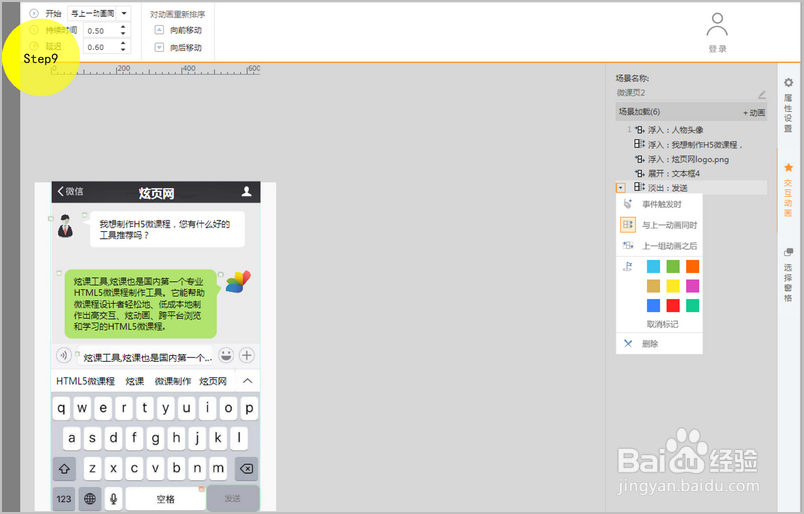Choose 事件触发时 from the menu
Screen dimensions: 804x514
[x=659, y=204]
